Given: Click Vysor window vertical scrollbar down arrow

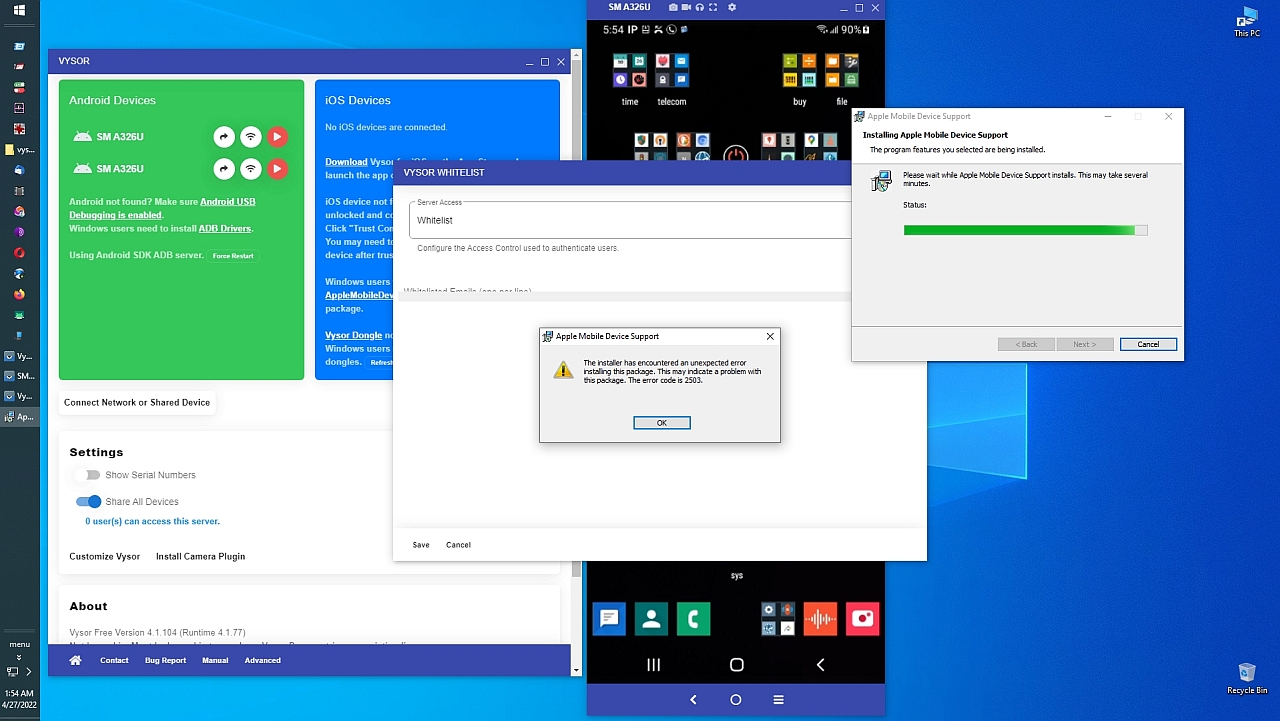Looking at the screenshot, I should (576, 670).
